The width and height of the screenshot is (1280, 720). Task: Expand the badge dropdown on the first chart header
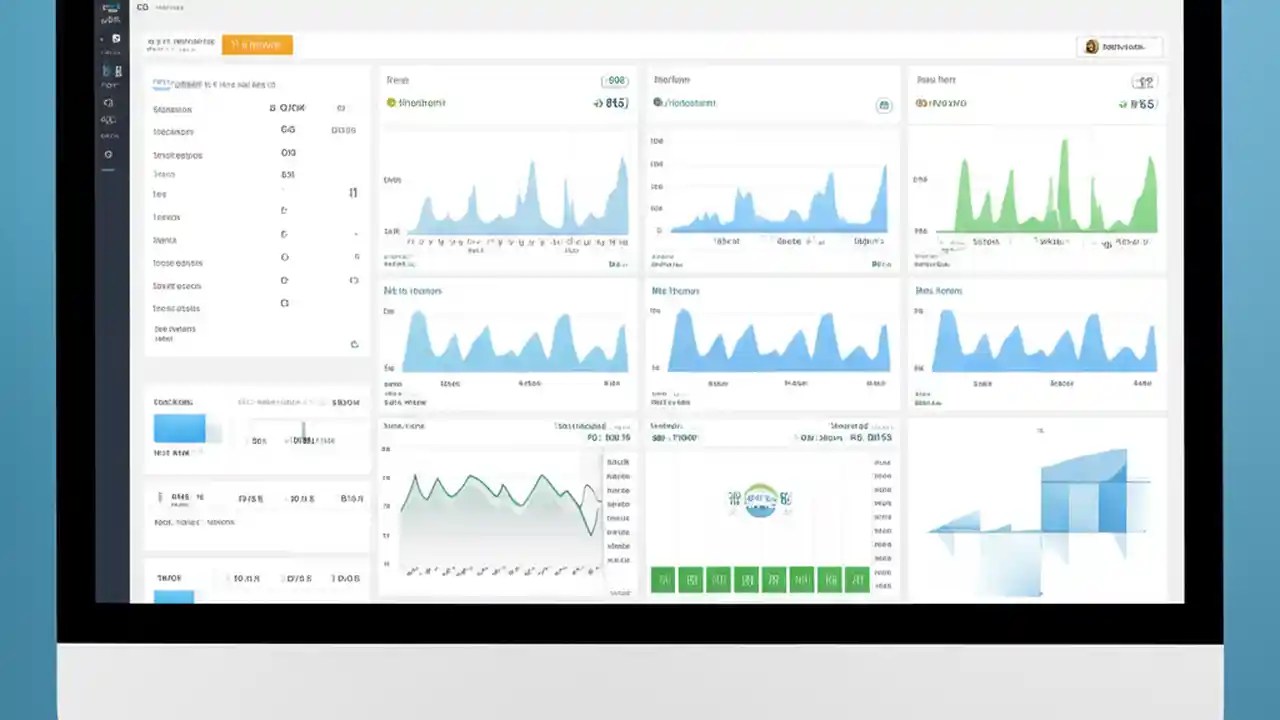coord(614,80)
